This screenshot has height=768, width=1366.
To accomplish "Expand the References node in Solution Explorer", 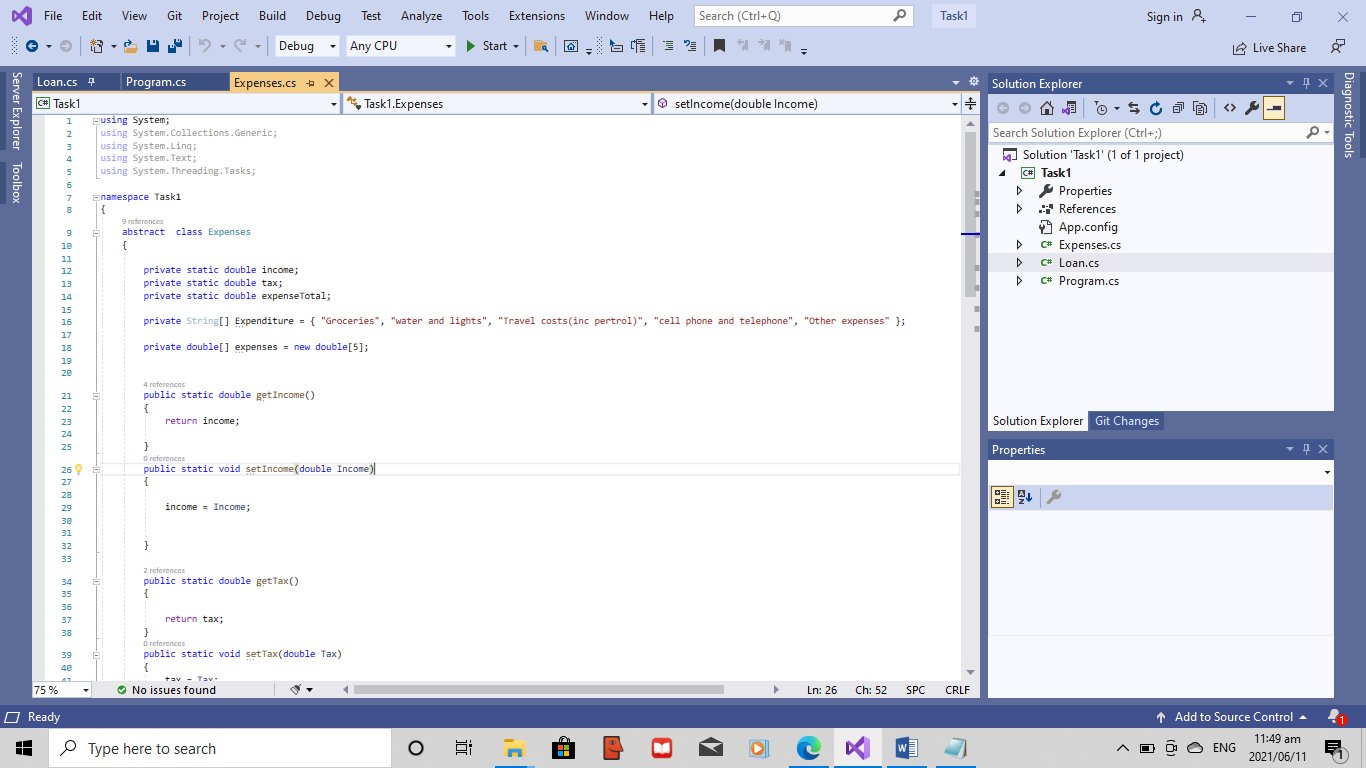I will 1018,209.
